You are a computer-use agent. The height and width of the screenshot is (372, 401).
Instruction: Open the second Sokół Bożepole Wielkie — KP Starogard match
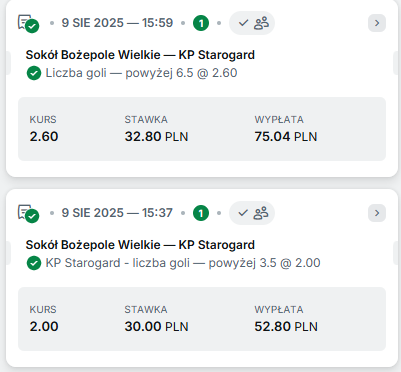tap(140, 245)
